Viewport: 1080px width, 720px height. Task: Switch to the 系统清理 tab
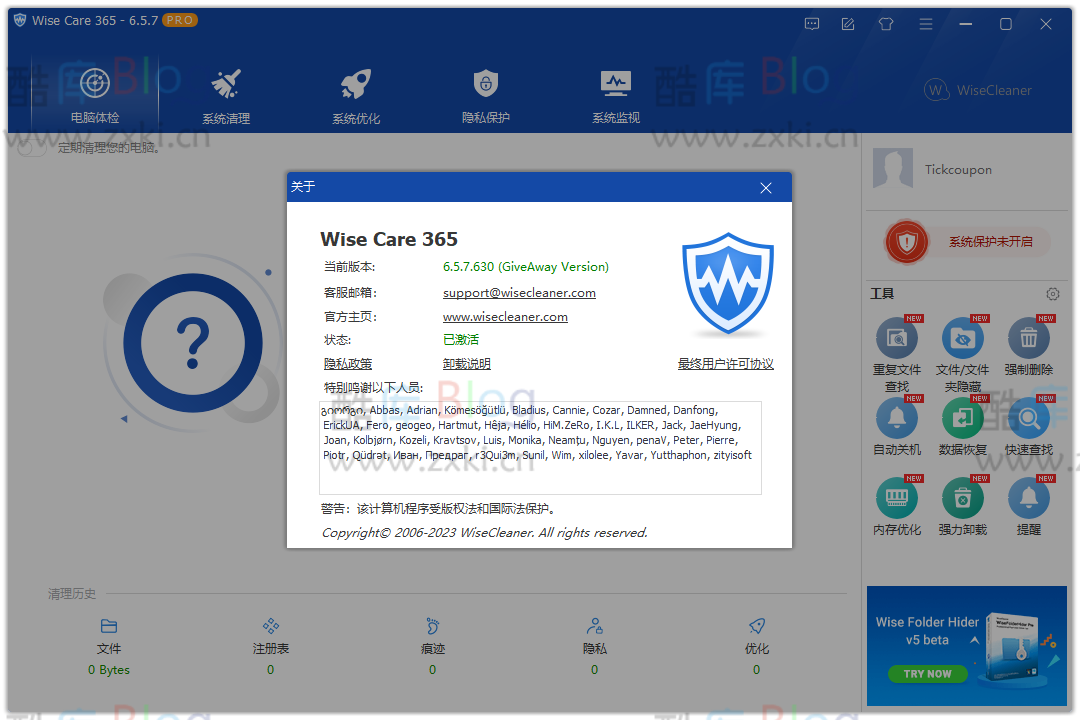(224, 95)
